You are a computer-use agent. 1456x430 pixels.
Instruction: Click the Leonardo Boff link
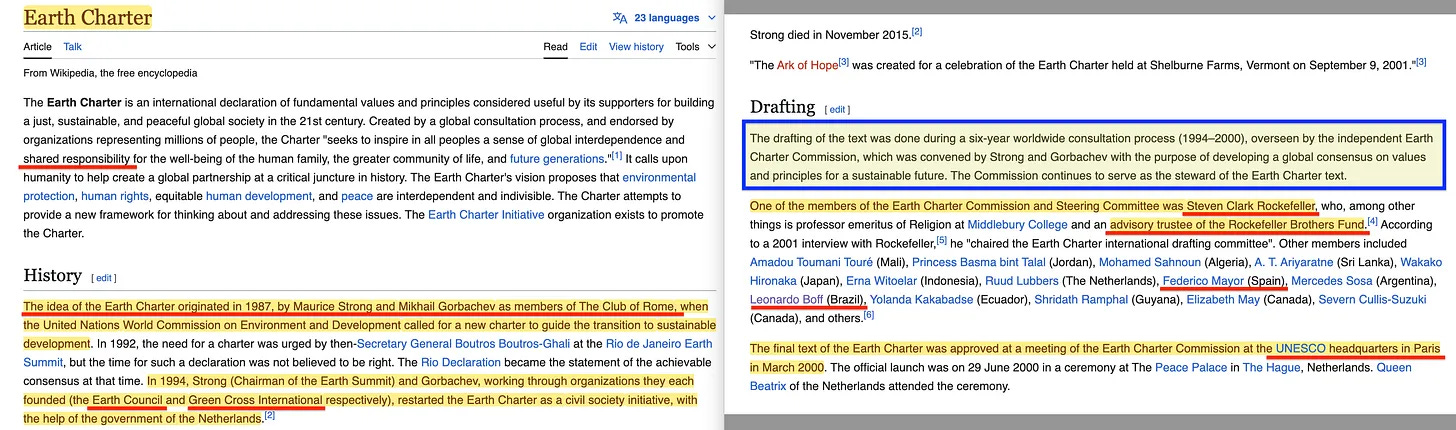788,300
